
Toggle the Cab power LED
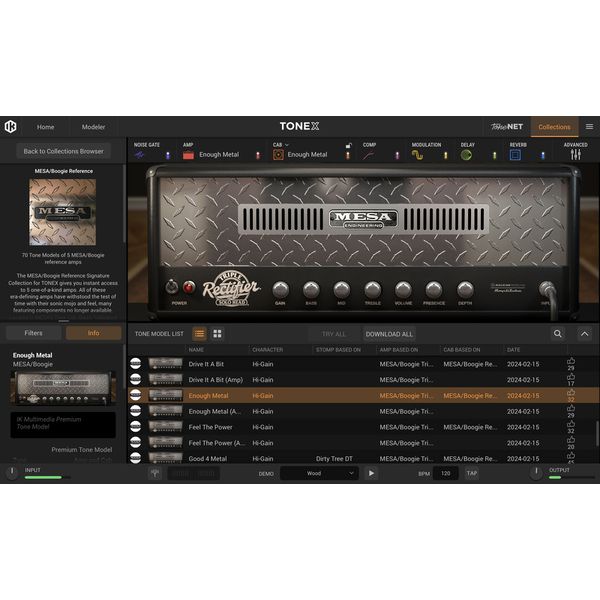(348, 155)
